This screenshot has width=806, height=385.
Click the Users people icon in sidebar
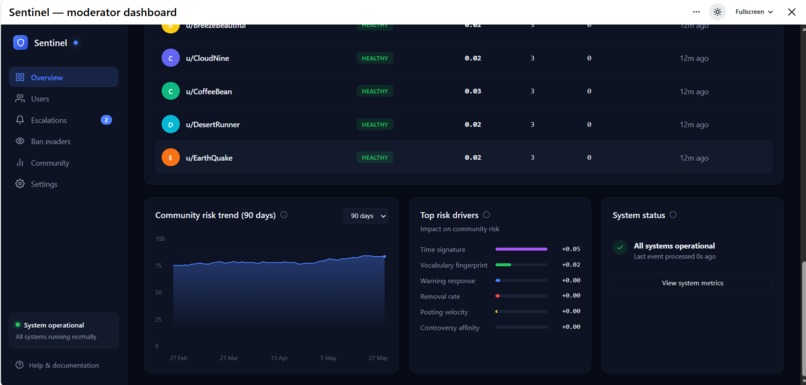coord(20,98)
